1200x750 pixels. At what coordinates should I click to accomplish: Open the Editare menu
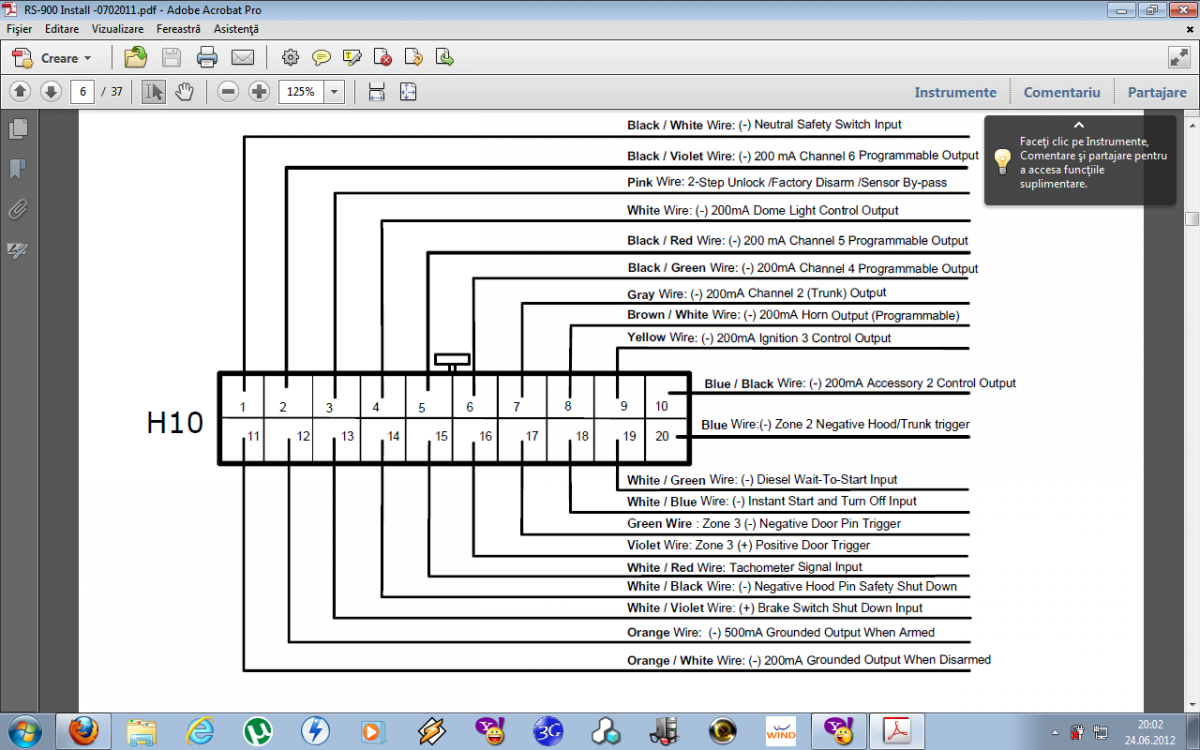click(62, 30)
